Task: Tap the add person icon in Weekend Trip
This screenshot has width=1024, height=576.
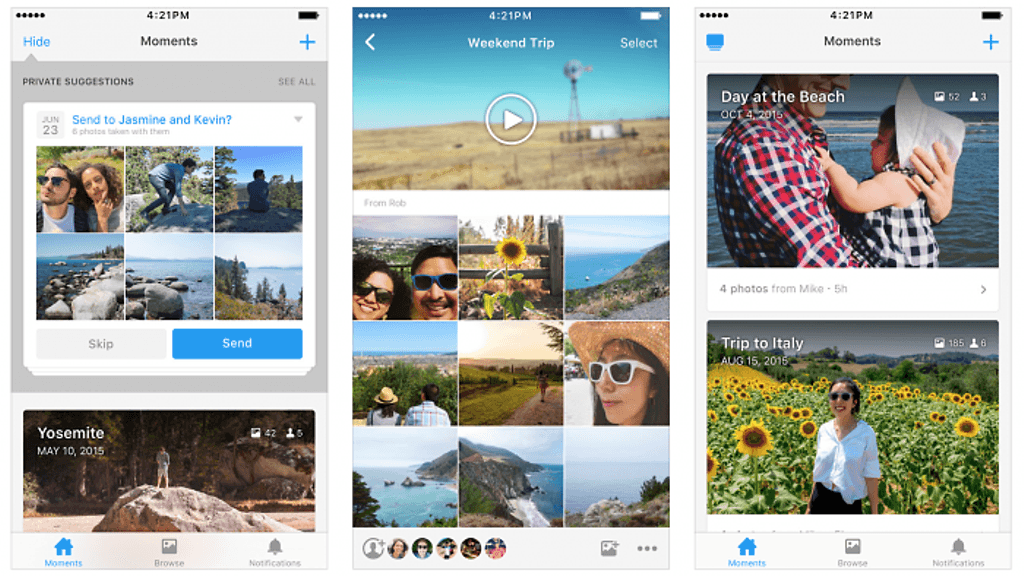Action: click(373, 548)
